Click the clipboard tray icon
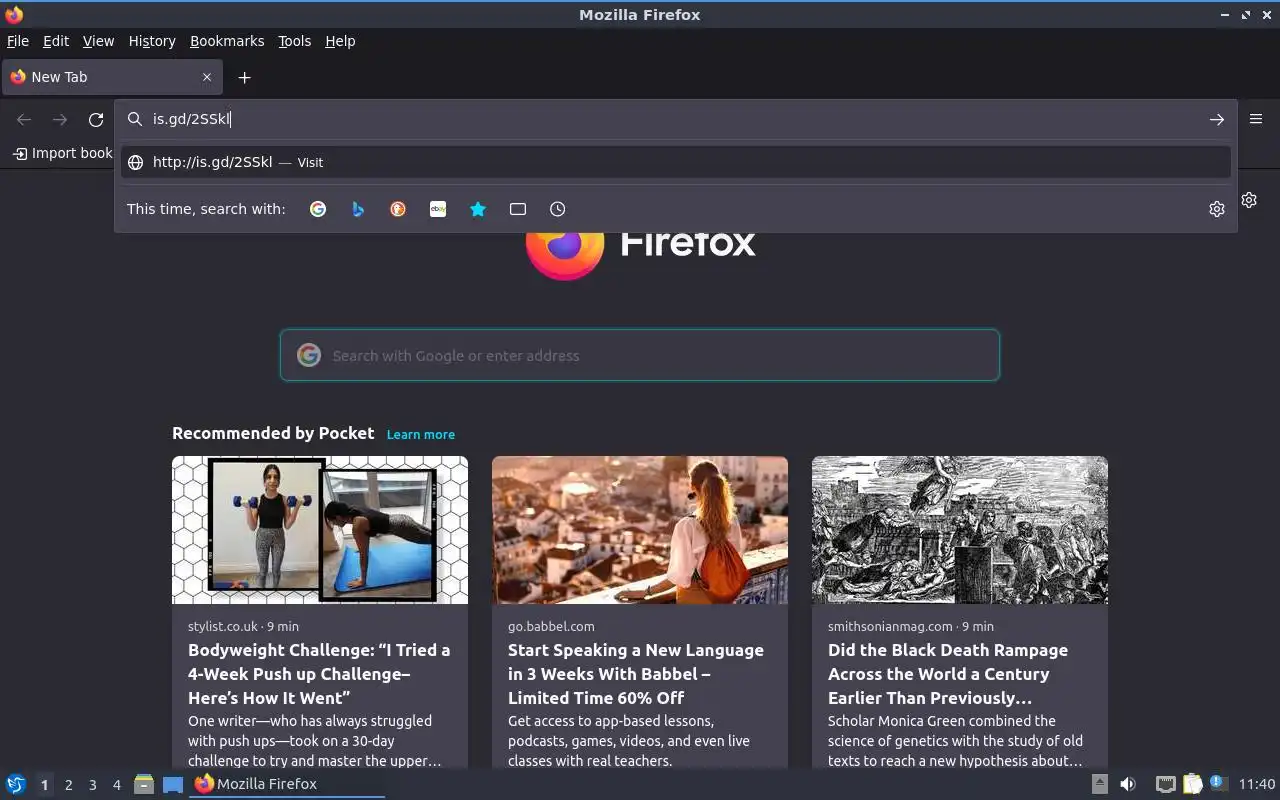This screenshot has width=1280, height=800. [1192, 784]
